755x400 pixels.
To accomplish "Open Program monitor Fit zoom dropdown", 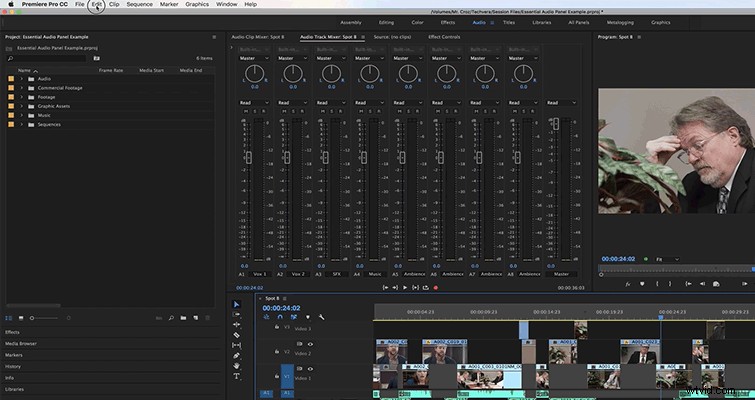I will tap(667, 259).
